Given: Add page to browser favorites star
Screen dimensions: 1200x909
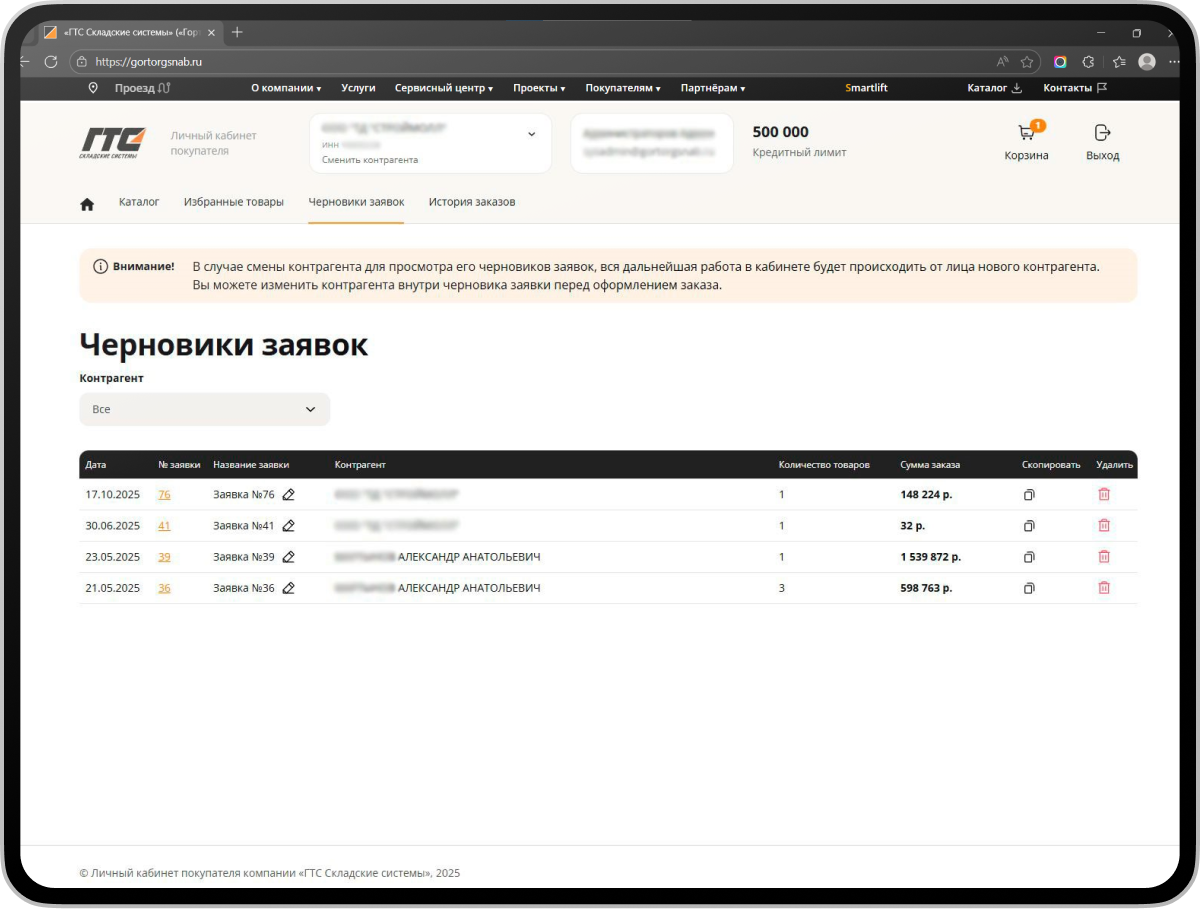Looking at the screenshot, I should (x=1026, y=62).
